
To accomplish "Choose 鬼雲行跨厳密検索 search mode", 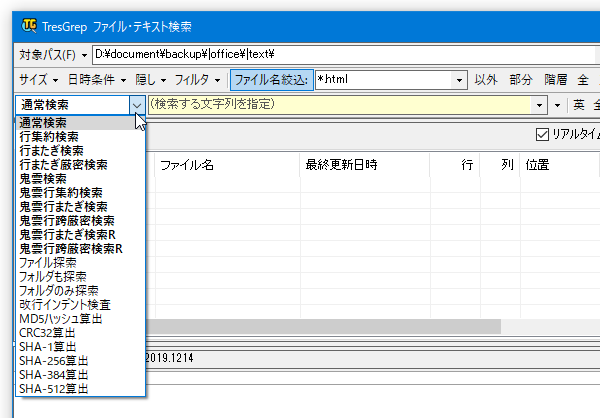I will [x=80, y=221].
